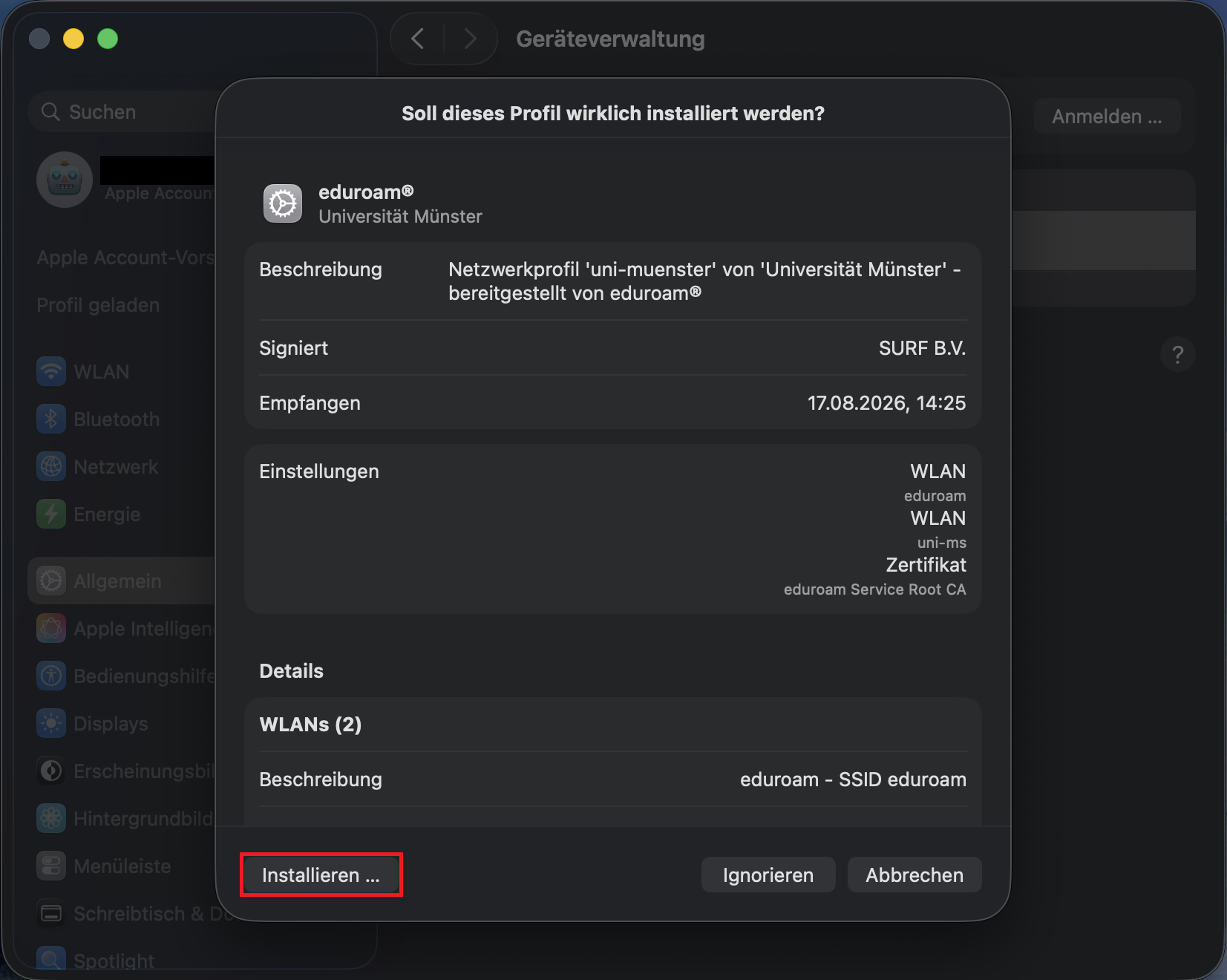Click the 'WLANs (2)' heading
1227x980 pixels.
[x=310, y=725]
